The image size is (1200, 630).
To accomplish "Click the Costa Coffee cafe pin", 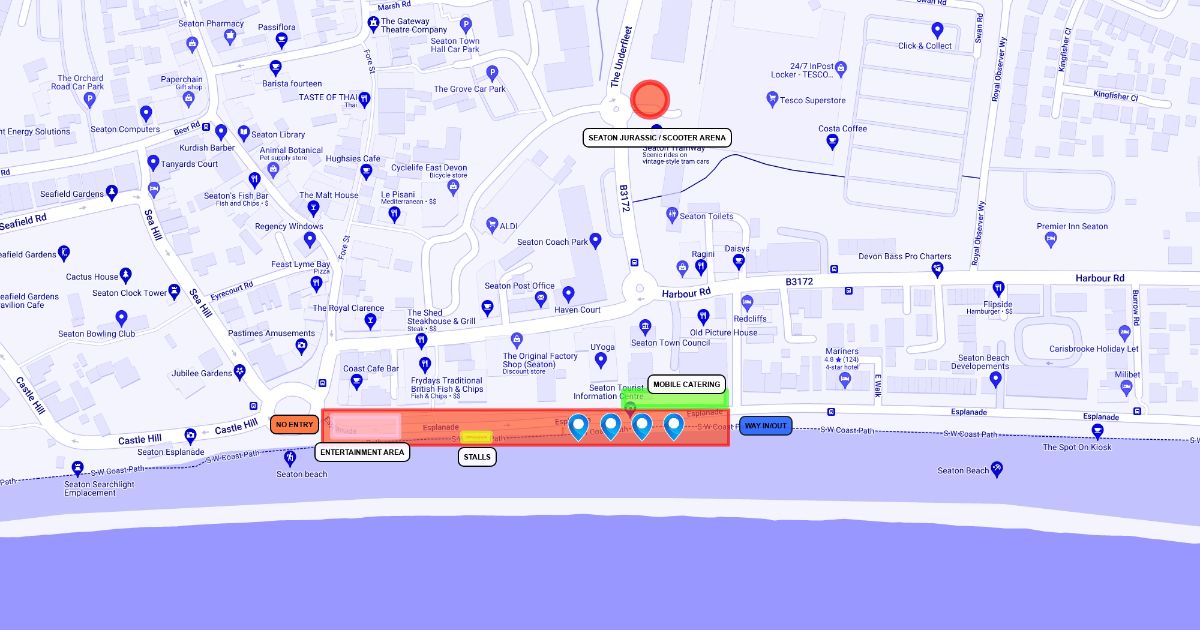I will (831, 141).
